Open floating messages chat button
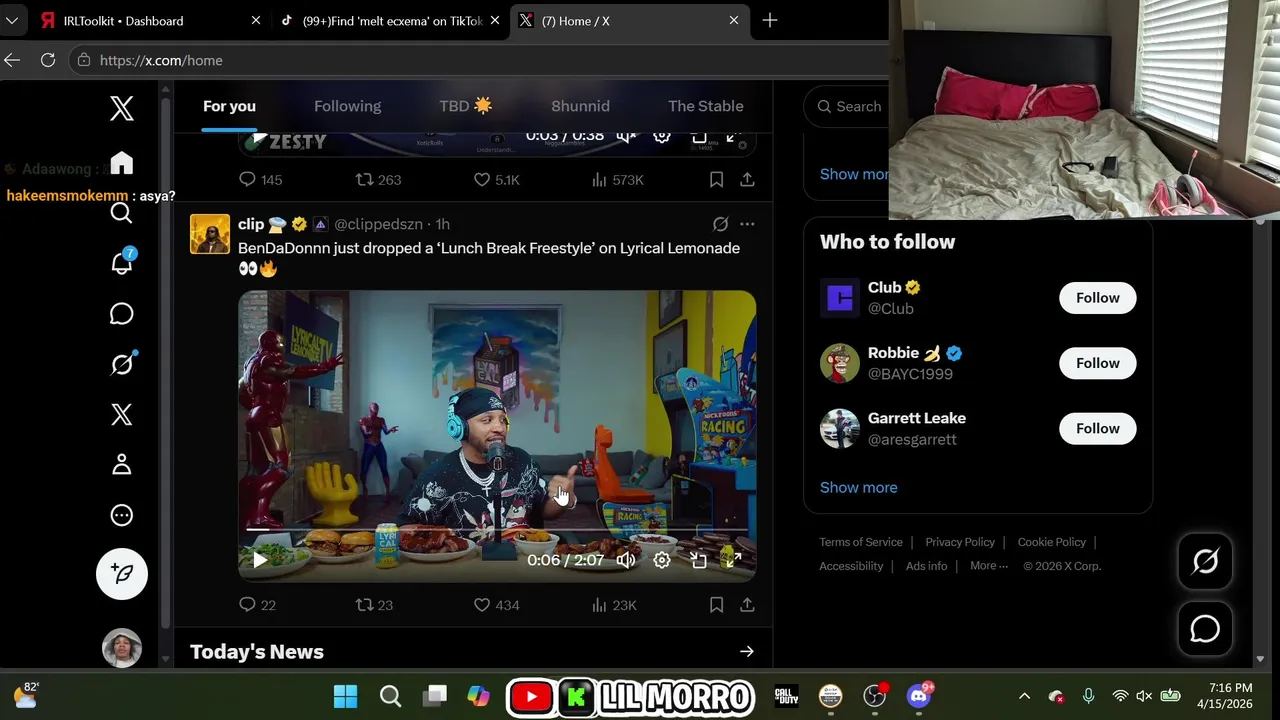1280x720 pixels. pyautogui.click(x=1205, y=629)
